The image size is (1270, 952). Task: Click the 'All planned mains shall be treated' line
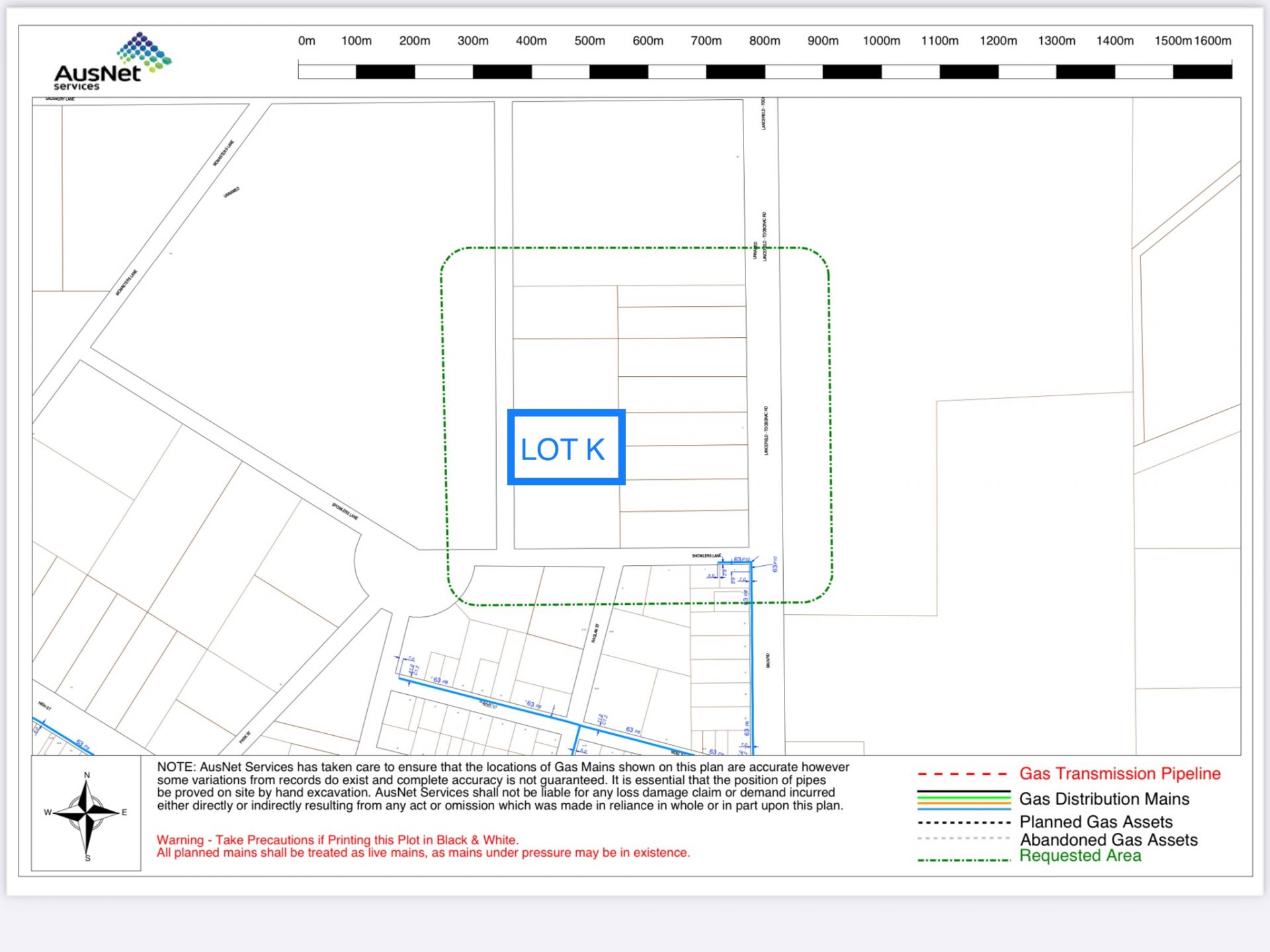coord(423,853)
